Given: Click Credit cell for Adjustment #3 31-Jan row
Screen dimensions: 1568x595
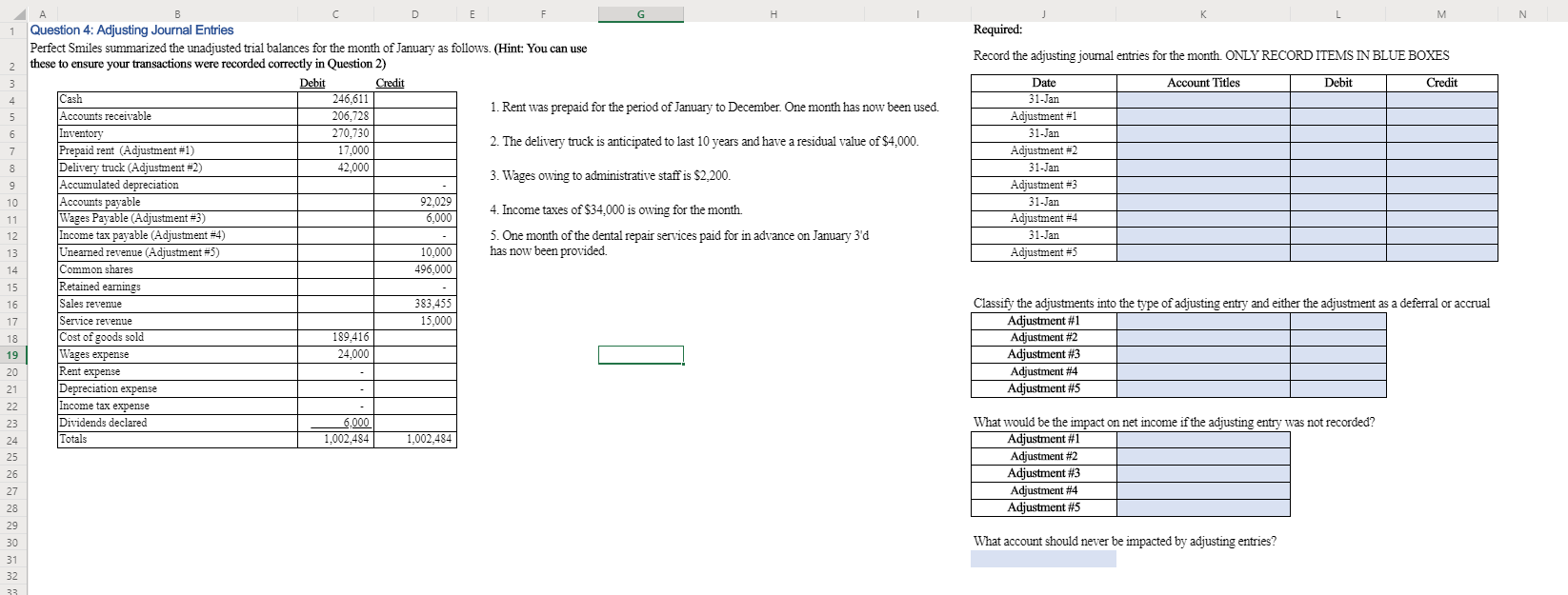Looking at the screenshot, I should 1441,169.
